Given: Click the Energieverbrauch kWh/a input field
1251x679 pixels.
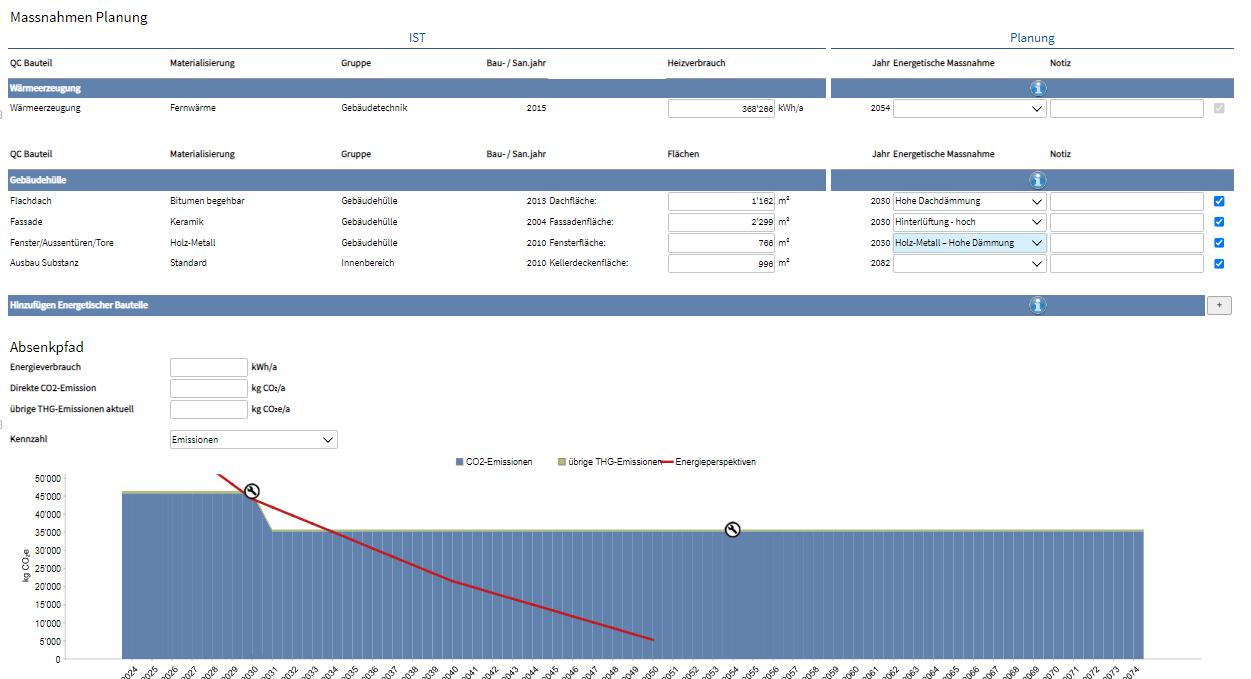Looking at the screenshot, I should [x=208, y=367].
